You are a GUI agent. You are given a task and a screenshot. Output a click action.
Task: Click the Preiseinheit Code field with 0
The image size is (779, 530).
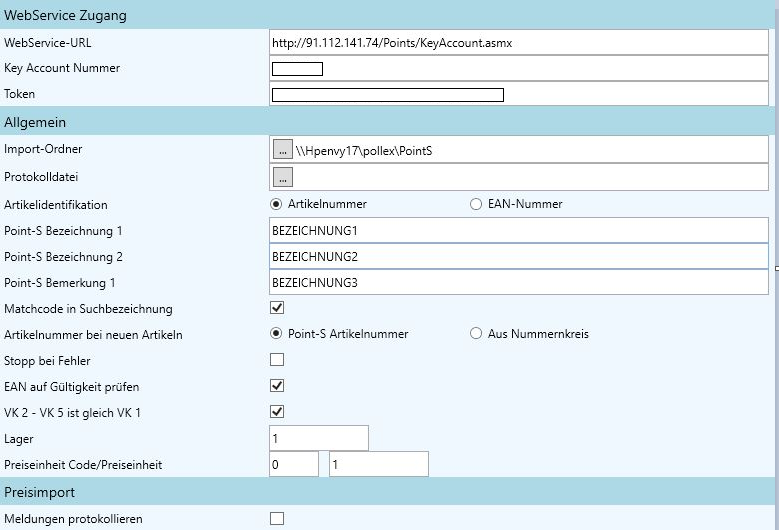293,464
